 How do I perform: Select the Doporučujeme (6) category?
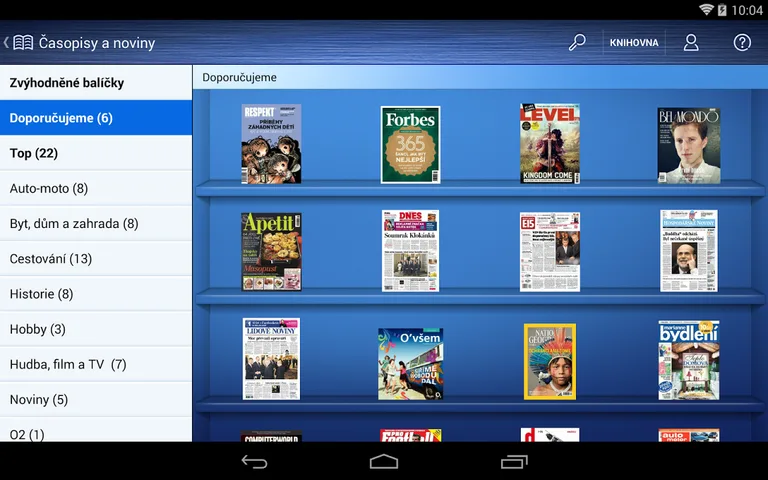coord(96,118)
